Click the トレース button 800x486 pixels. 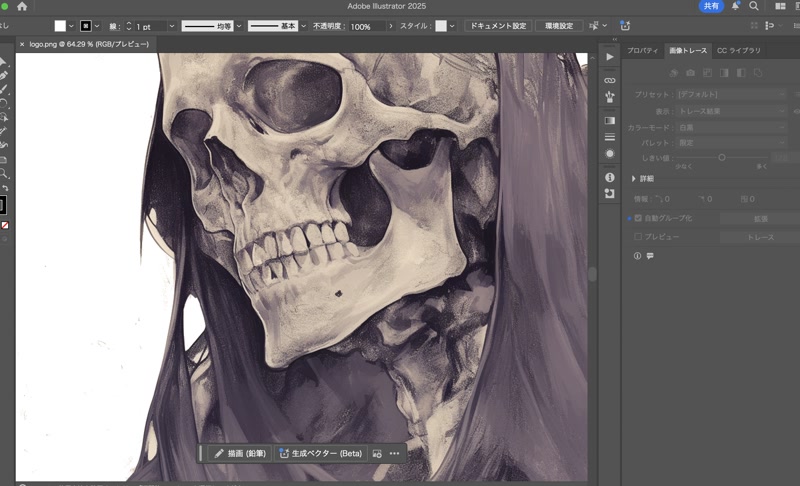click(x=760, y=237)
